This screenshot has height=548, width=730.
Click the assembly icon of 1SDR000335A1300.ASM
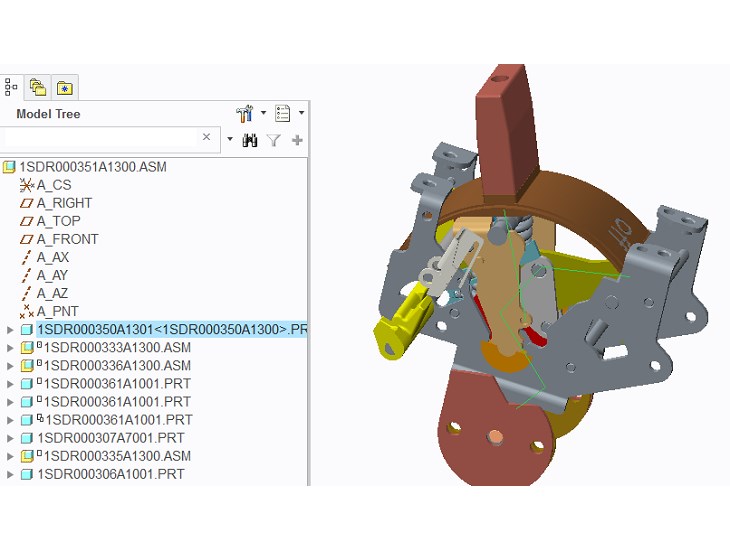click(x=27, y=456)
